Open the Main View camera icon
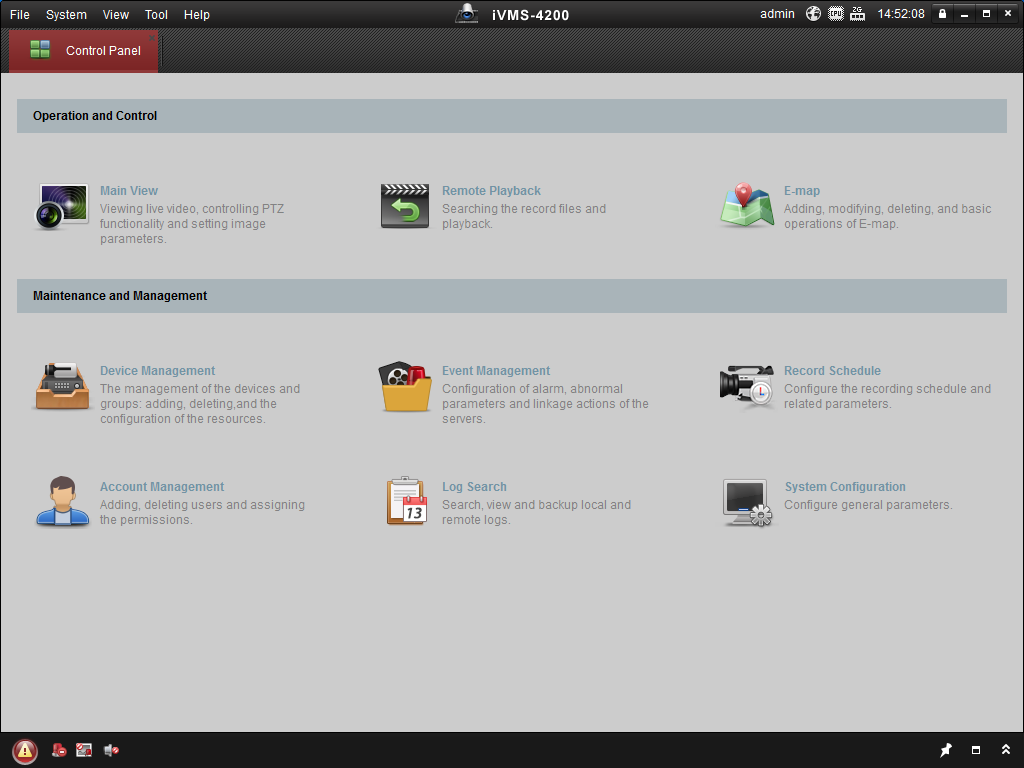Viewport: 1024px width, 768px height. click(x=61, y=207)
